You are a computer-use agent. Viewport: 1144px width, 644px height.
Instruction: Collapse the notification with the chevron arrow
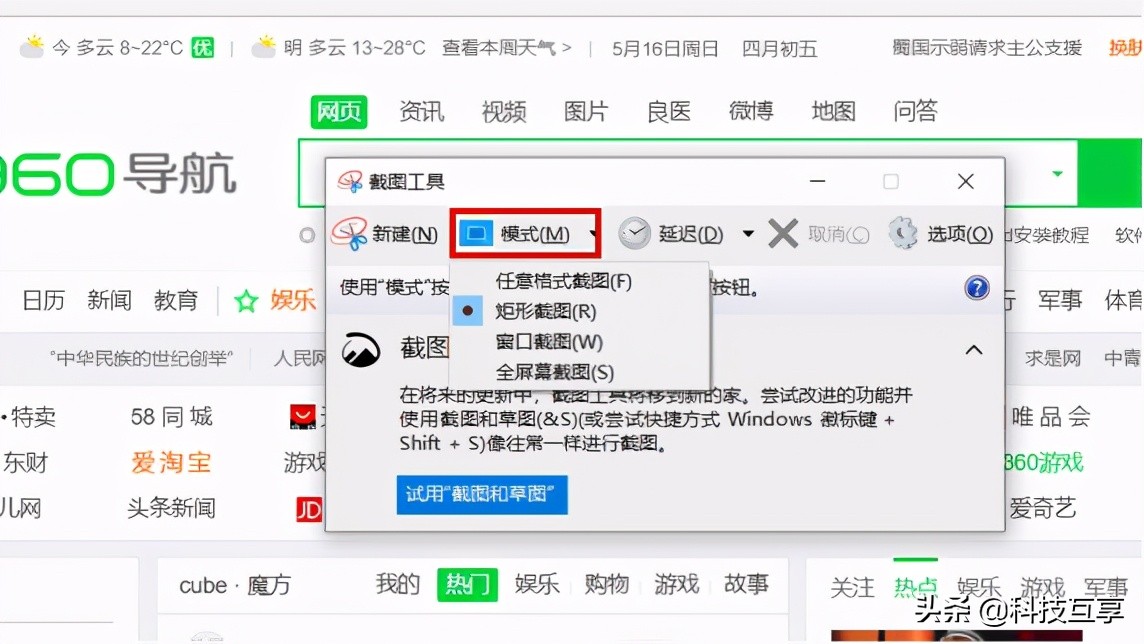973,350
